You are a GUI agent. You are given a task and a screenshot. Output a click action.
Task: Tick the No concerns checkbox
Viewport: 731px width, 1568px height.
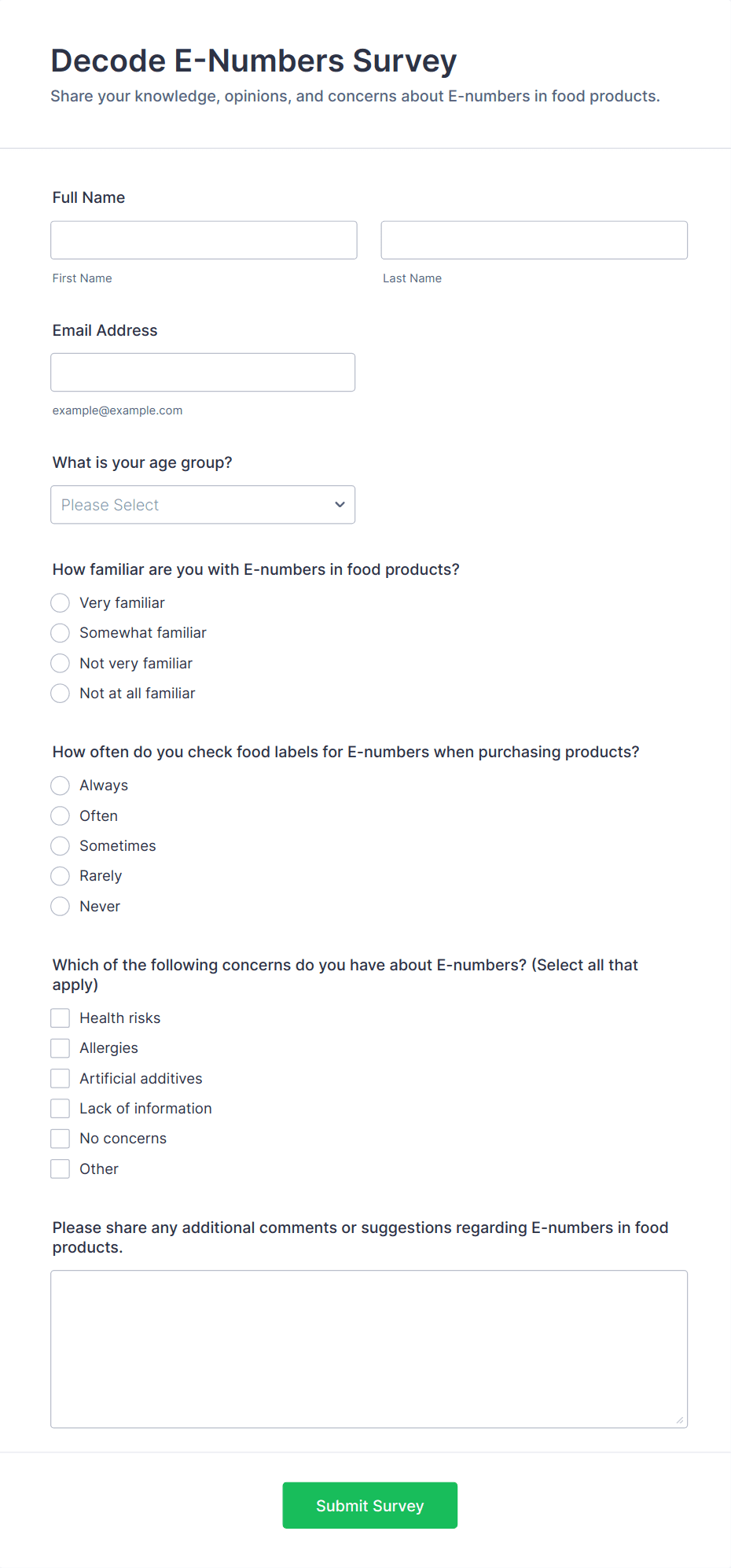[x=61, y=1139]
